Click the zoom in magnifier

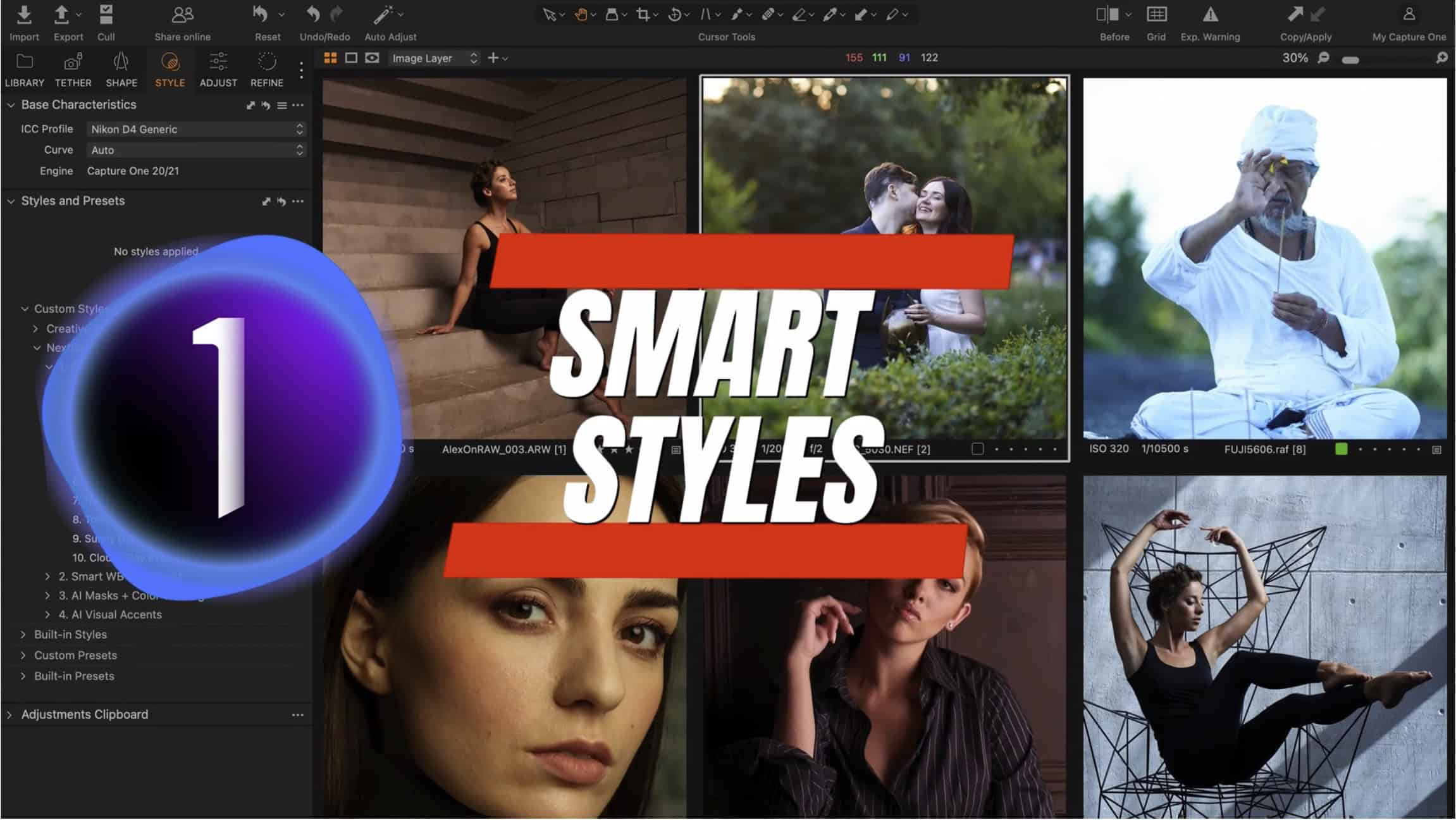coord(1441,58)
